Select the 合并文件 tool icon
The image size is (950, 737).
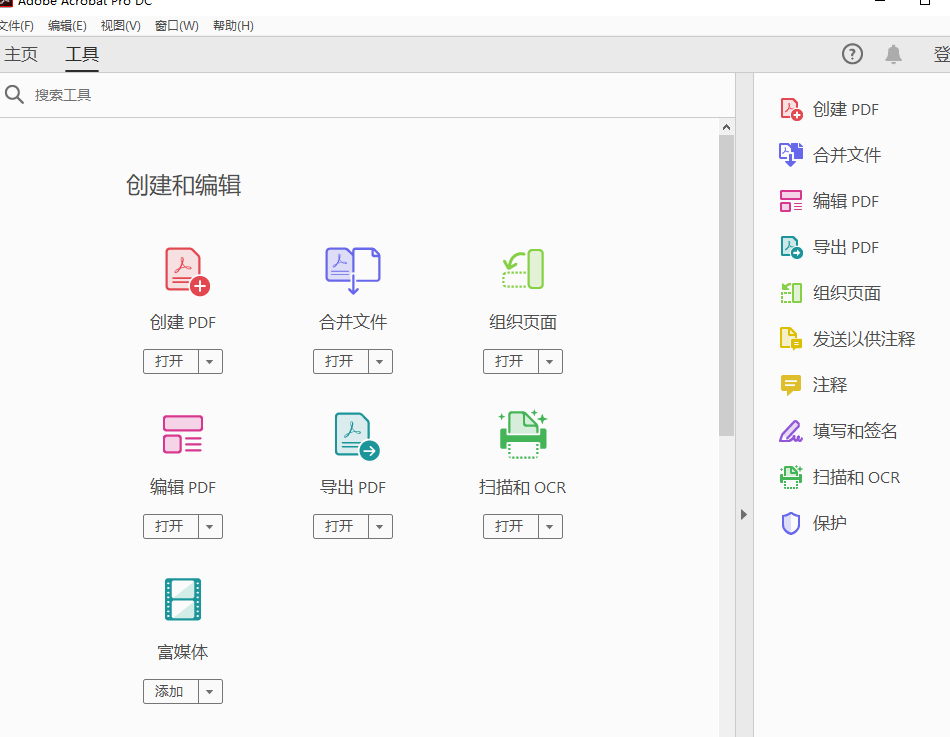point(352,268)
